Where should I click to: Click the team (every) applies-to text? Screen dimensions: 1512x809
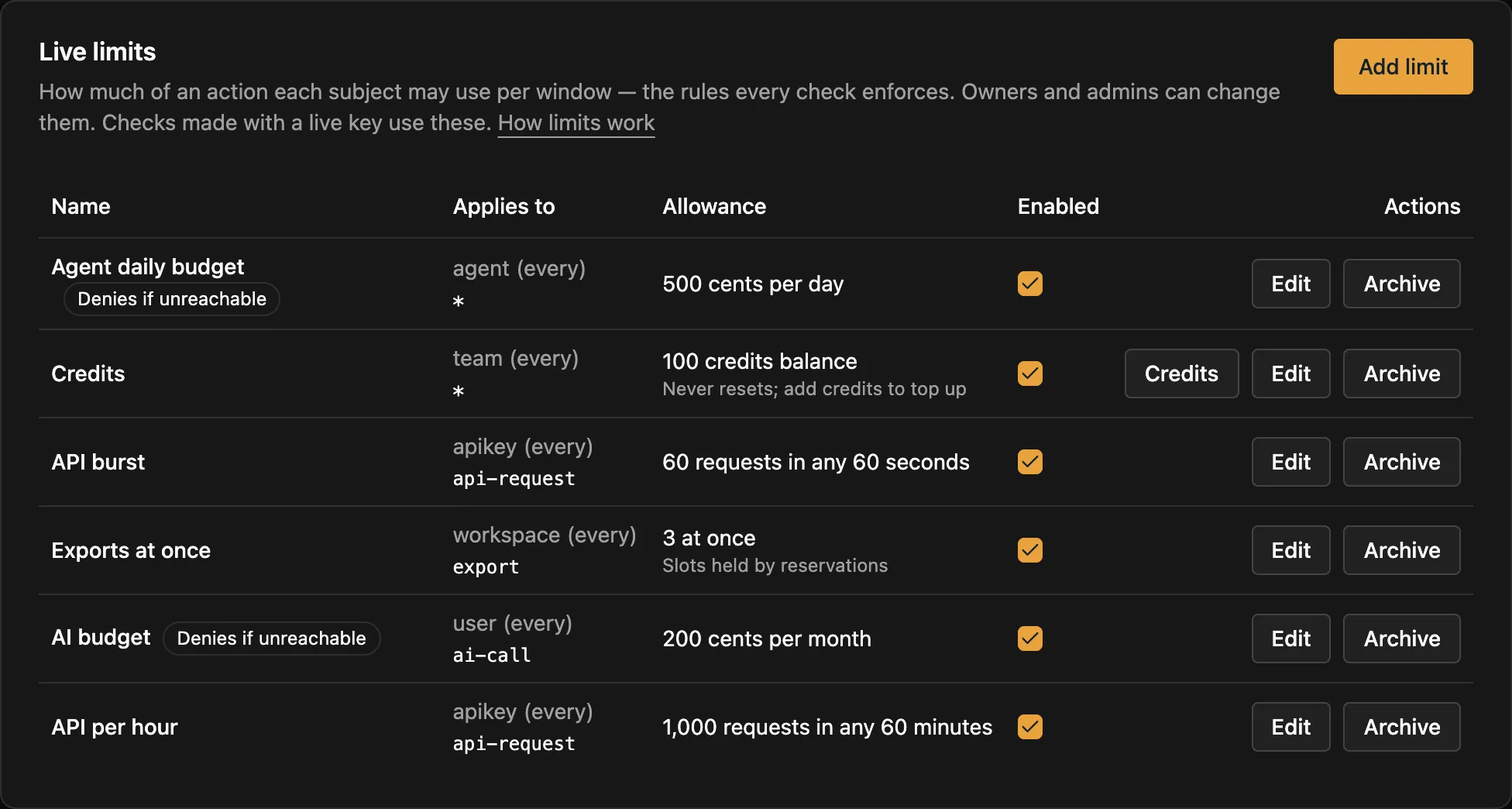pyautogui.click(x=515, y=358)
